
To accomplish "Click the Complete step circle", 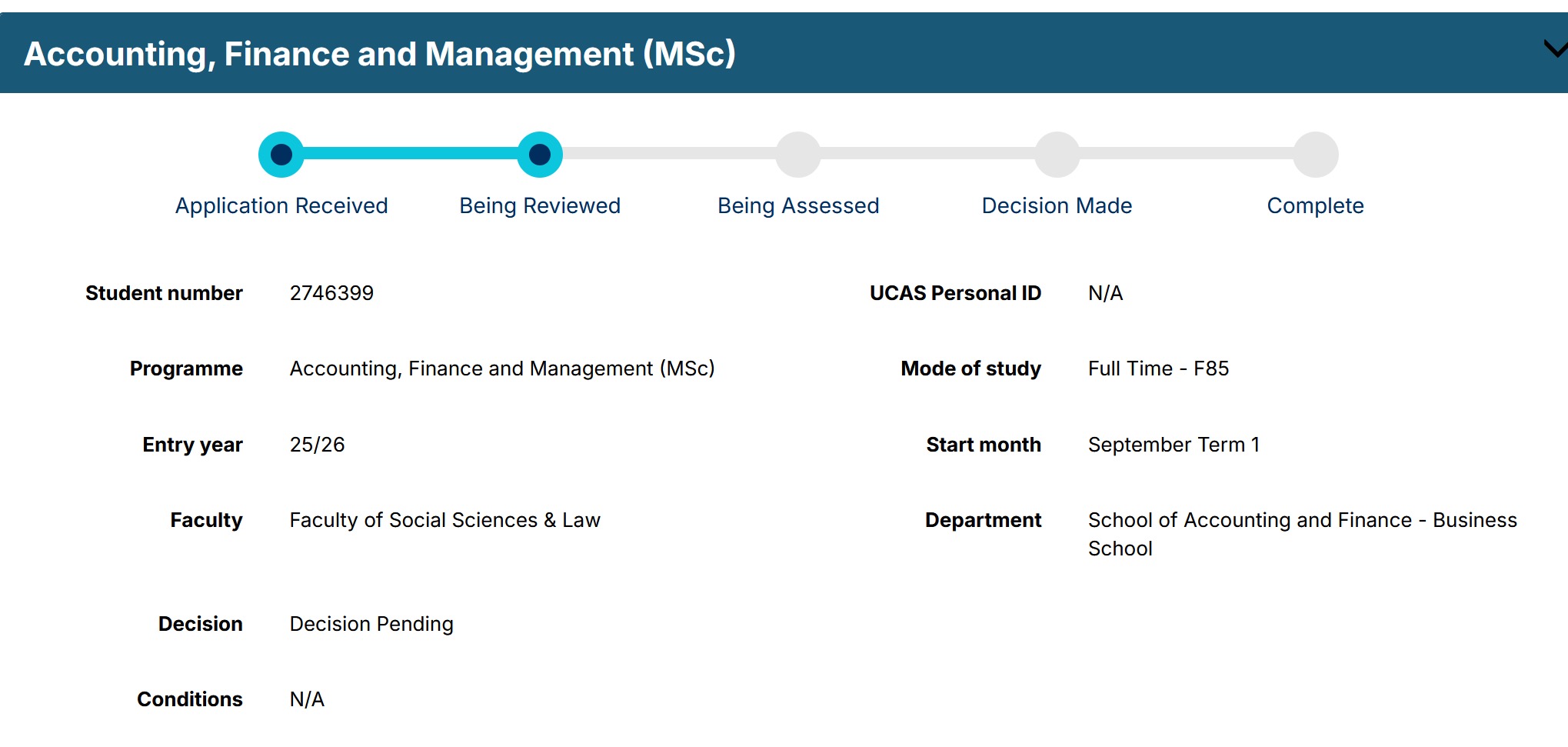I will (x=1315, y=155).
